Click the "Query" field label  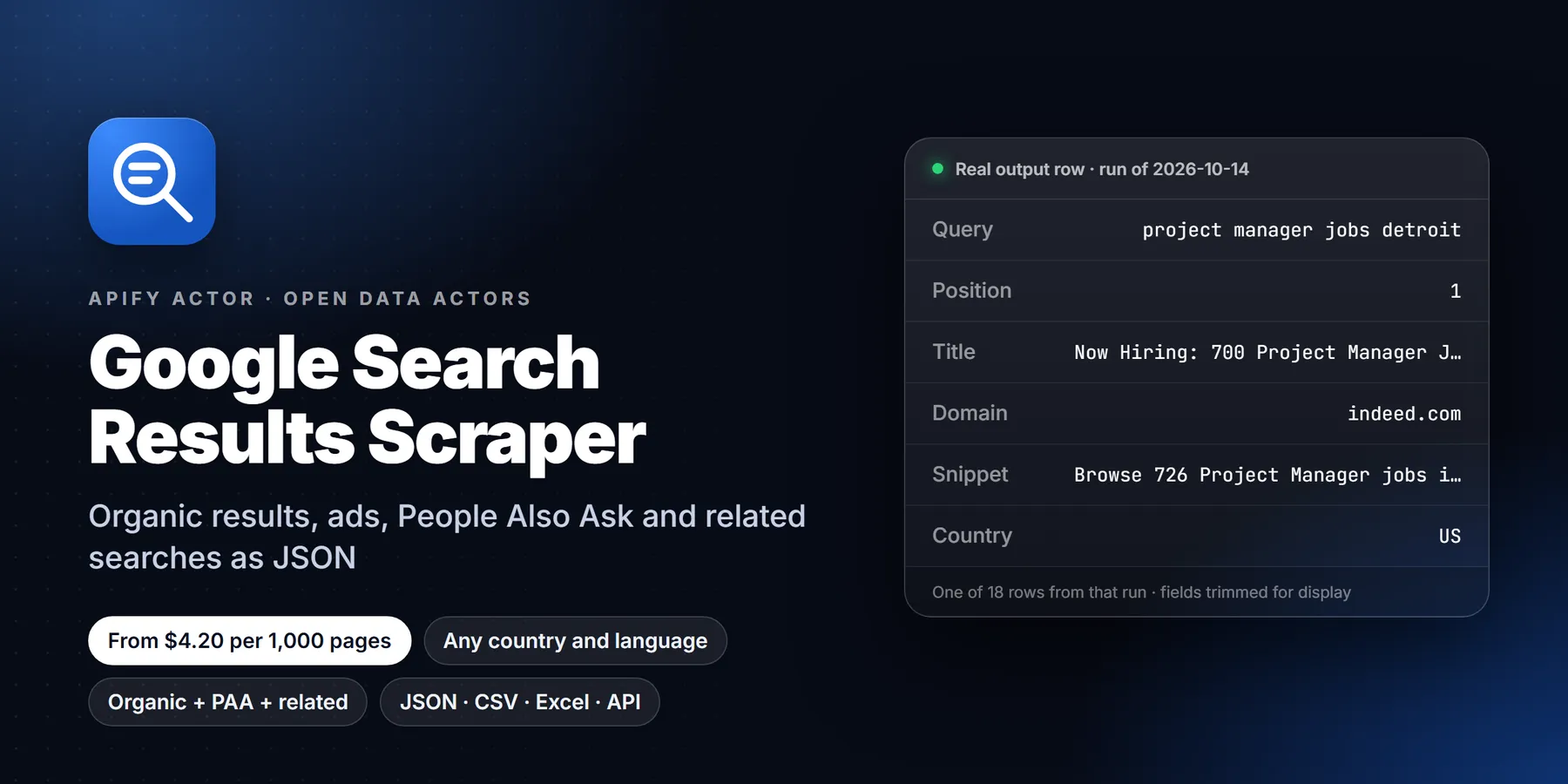point(963,229)
